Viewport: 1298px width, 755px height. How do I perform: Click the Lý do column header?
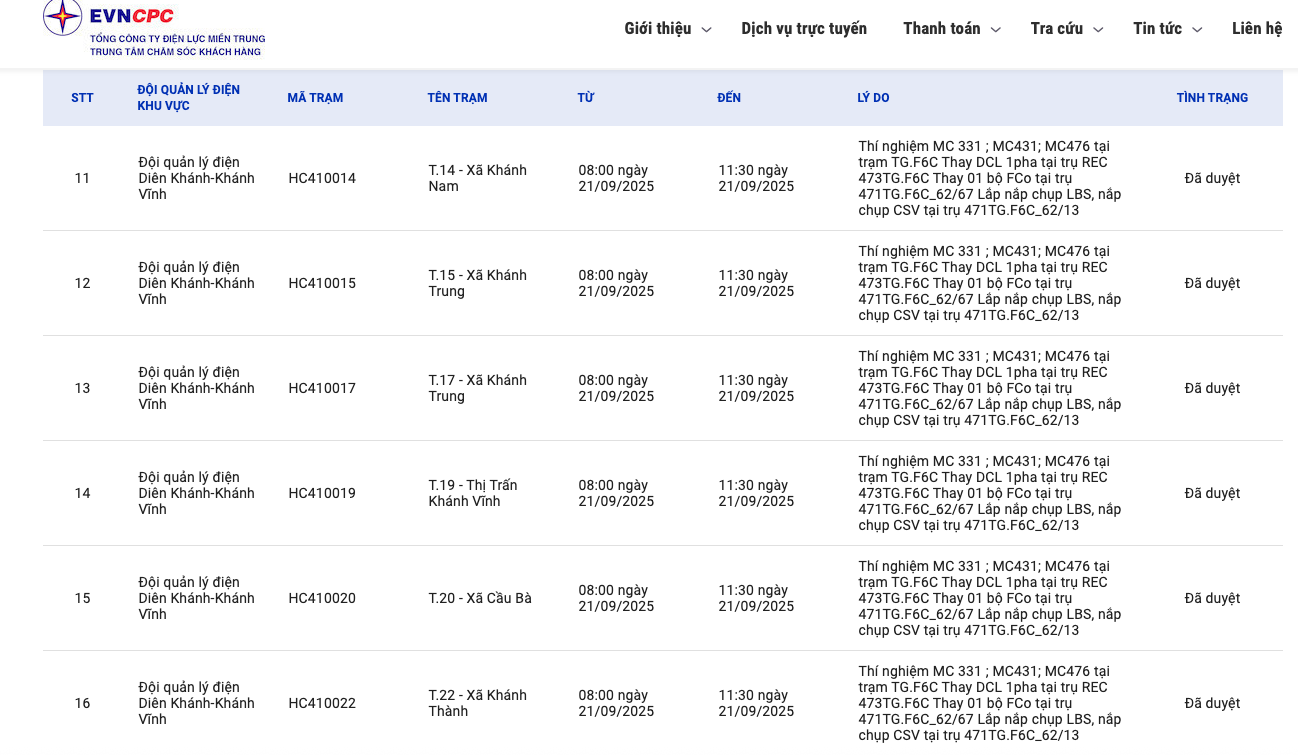coord(873,98)
